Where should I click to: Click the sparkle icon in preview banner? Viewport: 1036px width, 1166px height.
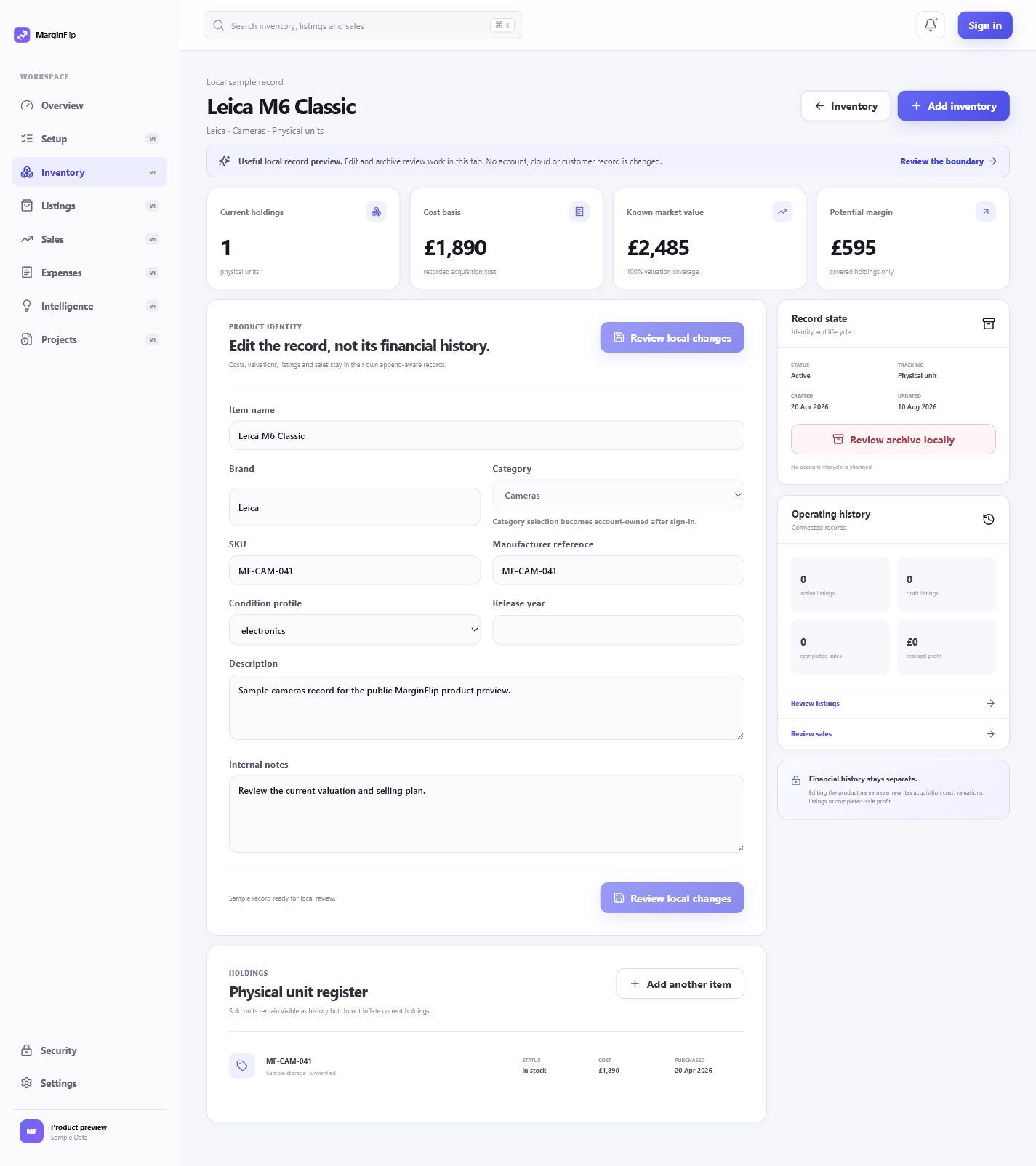click(x=225, y=161)
